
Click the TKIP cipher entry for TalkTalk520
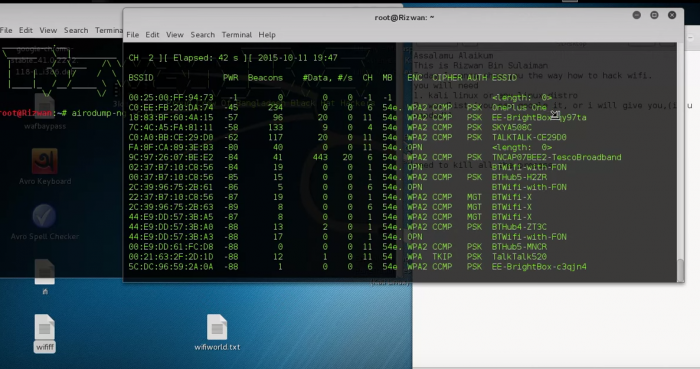pos(442,257)
